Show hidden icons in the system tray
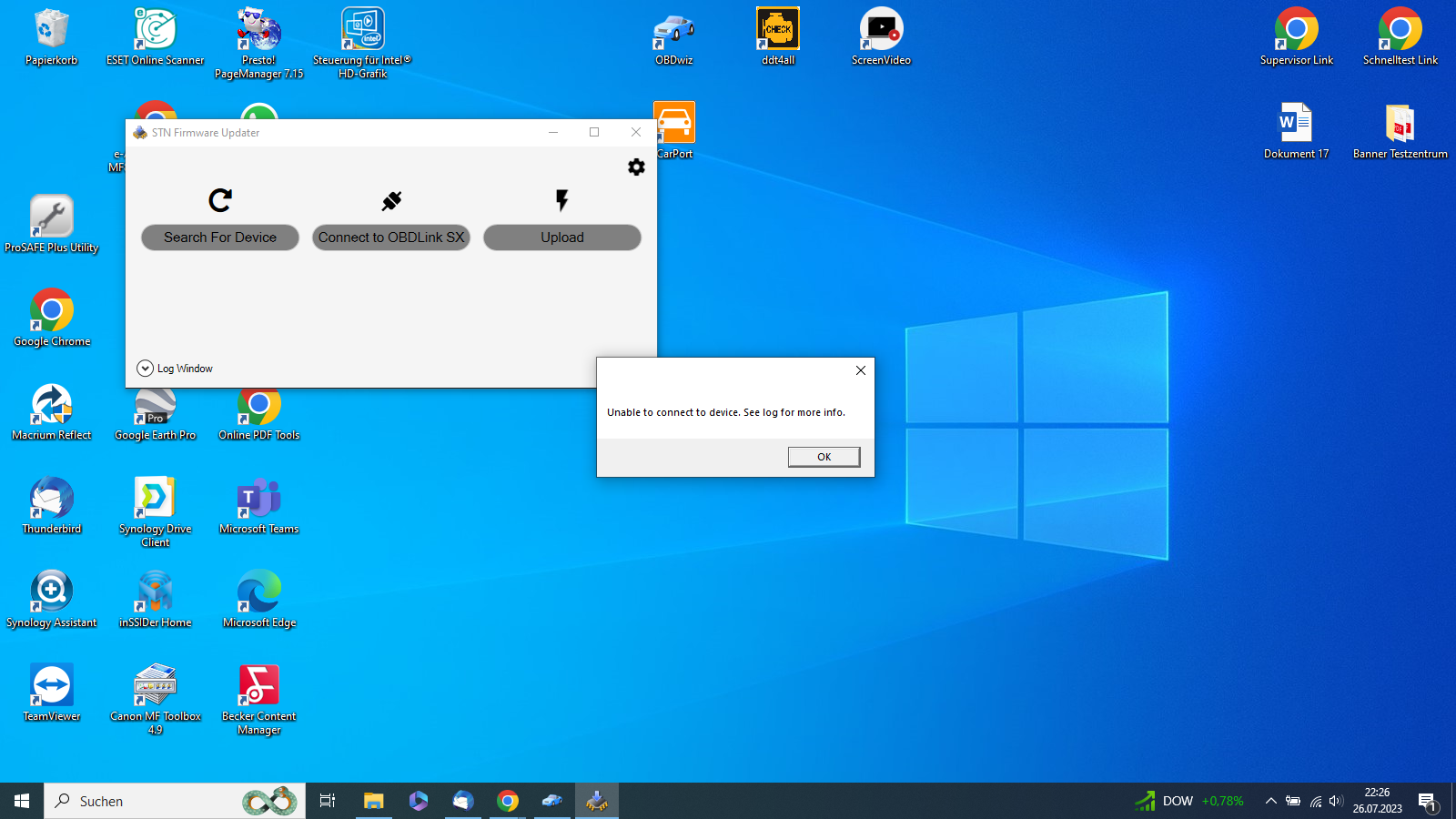The height and width of the screenshot is (819, 1456). (x=1271, y=801)
